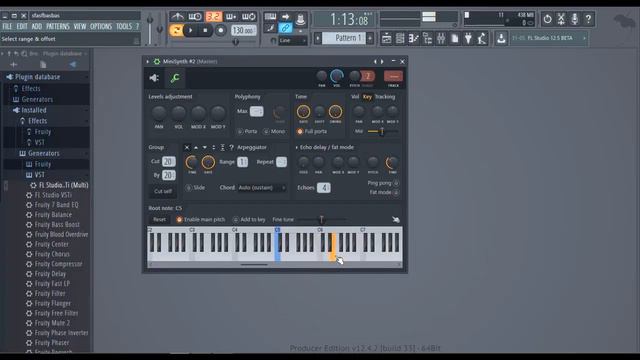Image resolution: width=640 pixels, height=360 pixels.
Task: Click the speaker icon in MiniSynth window
Action: (154, 78)
